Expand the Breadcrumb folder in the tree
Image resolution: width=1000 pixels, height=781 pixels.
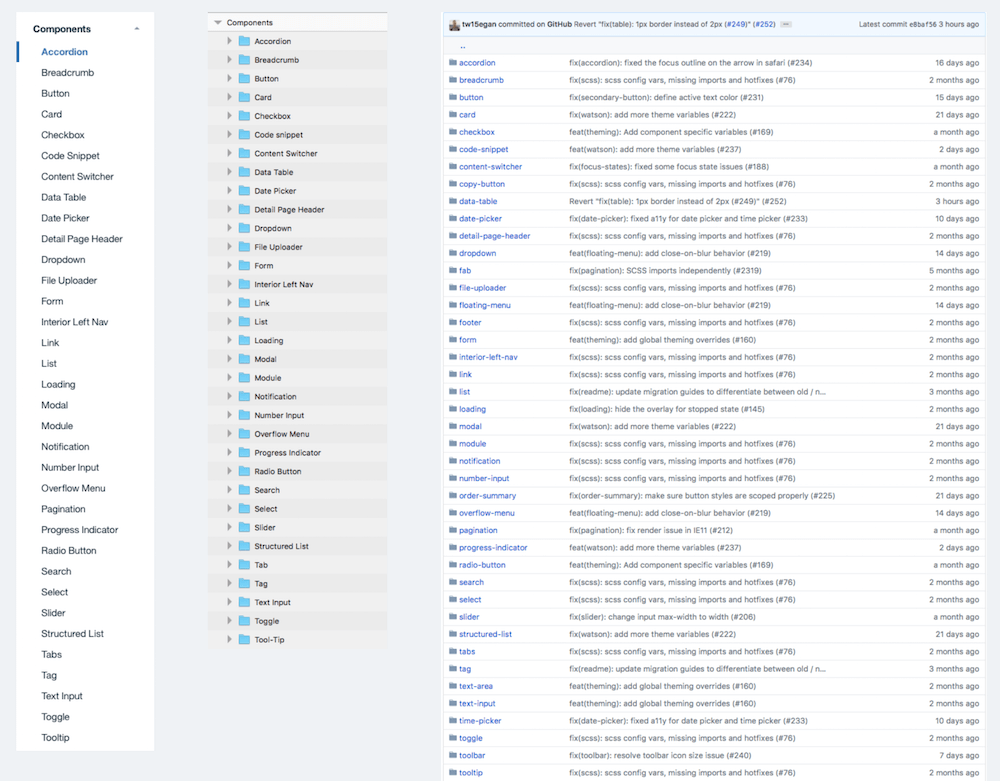pos(230,59)
